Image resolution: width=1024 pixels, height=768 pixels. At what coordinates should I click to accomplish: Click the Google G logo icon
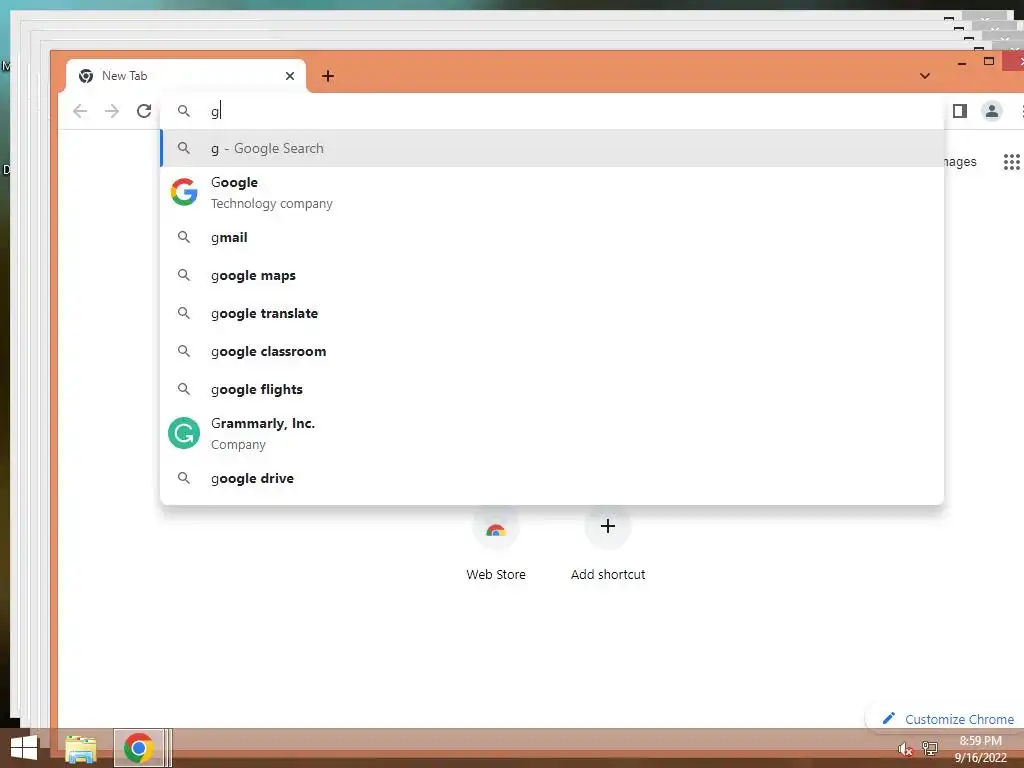184,192
